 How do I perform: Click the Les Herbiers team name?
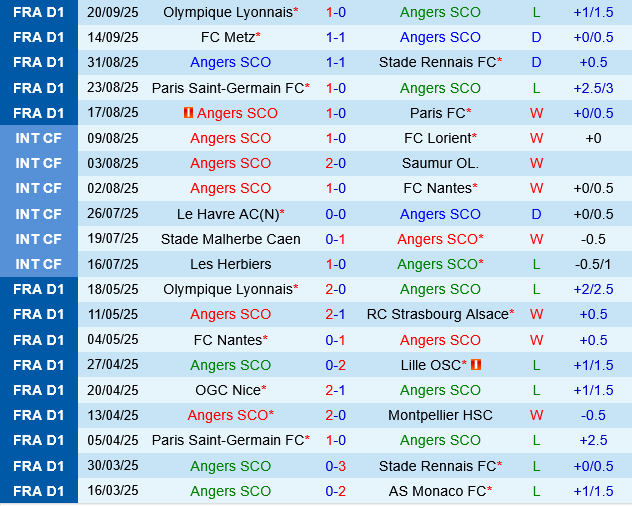(230, 264)
